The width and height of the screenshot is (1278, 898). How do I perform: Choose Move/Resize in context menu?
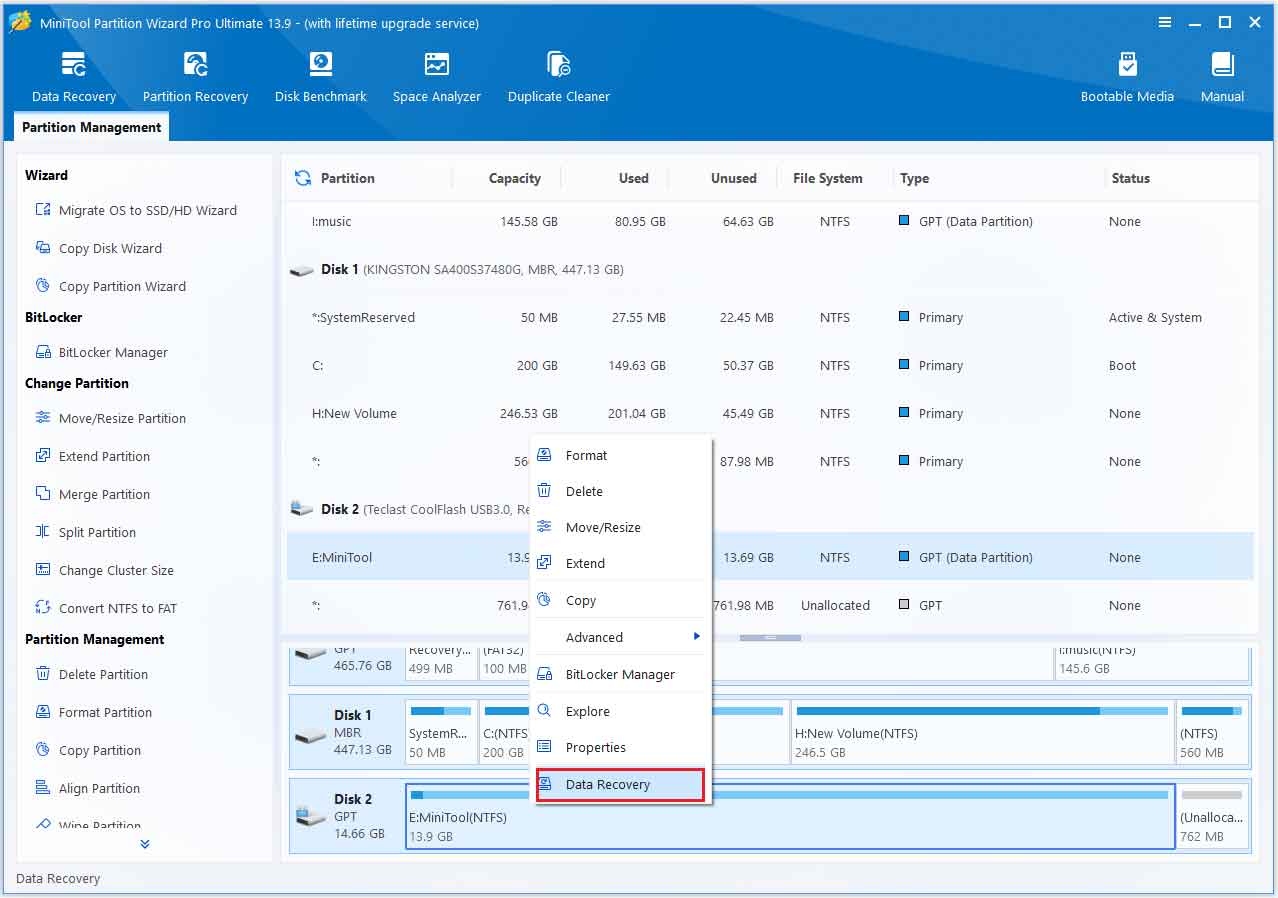pos(620,527)
